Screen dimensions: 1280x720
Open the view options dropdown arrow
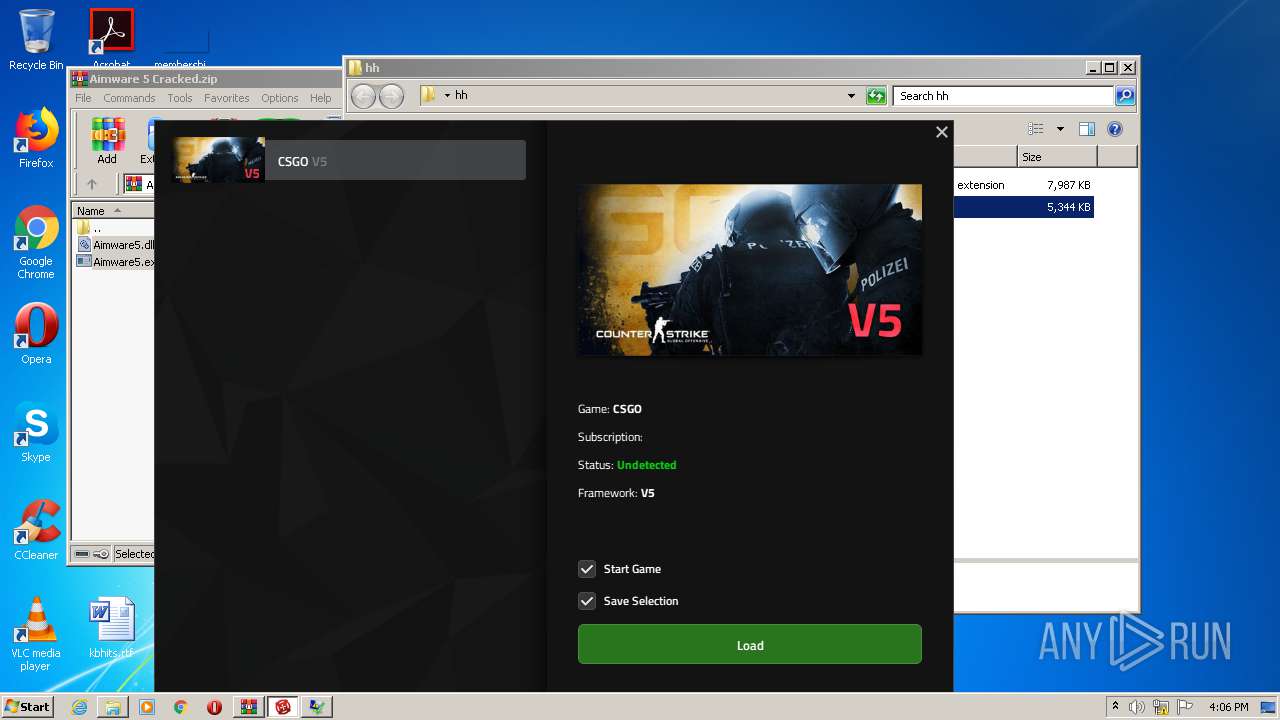pos(1060,129)
